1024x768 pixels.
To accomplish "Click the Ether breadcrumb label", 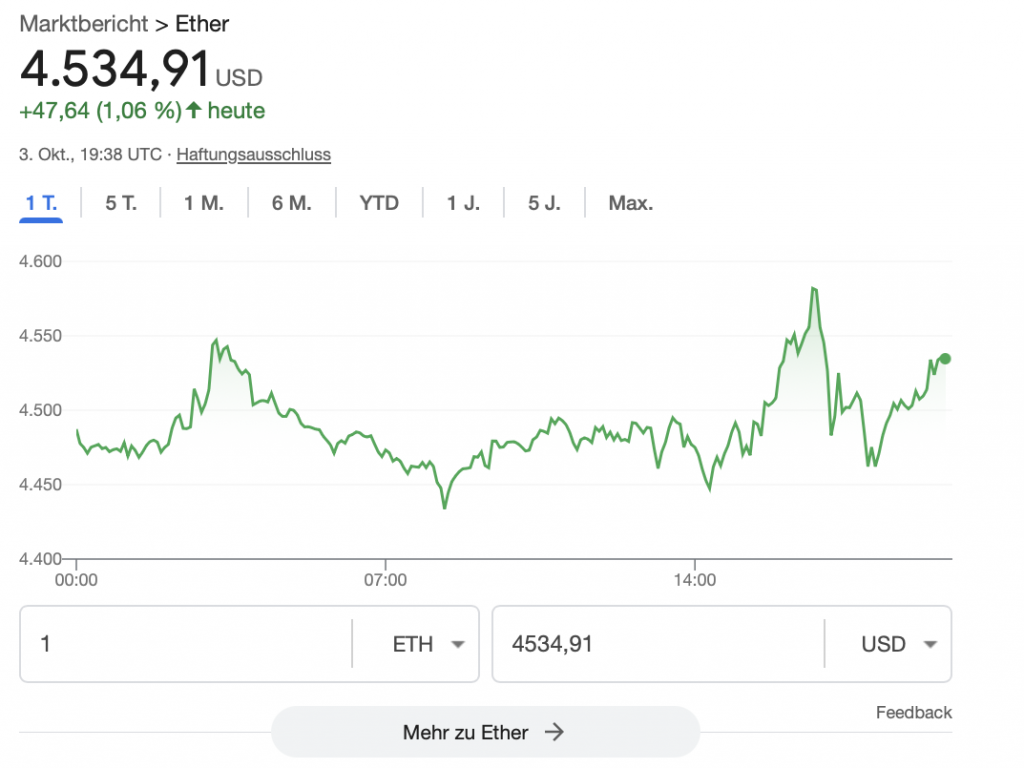I will [202, 23].
